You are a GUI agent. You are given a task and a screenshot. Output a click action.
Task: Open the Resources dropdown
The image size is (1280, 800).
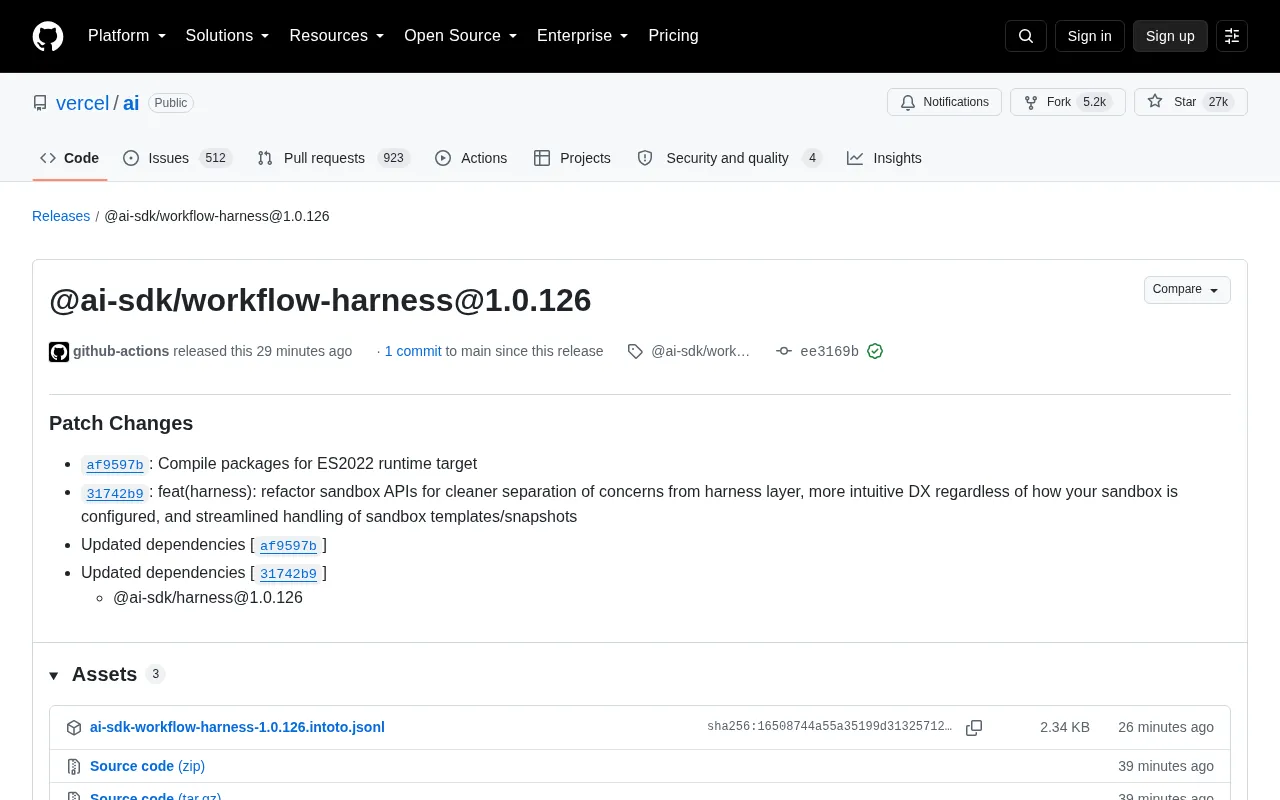(337, 36)
